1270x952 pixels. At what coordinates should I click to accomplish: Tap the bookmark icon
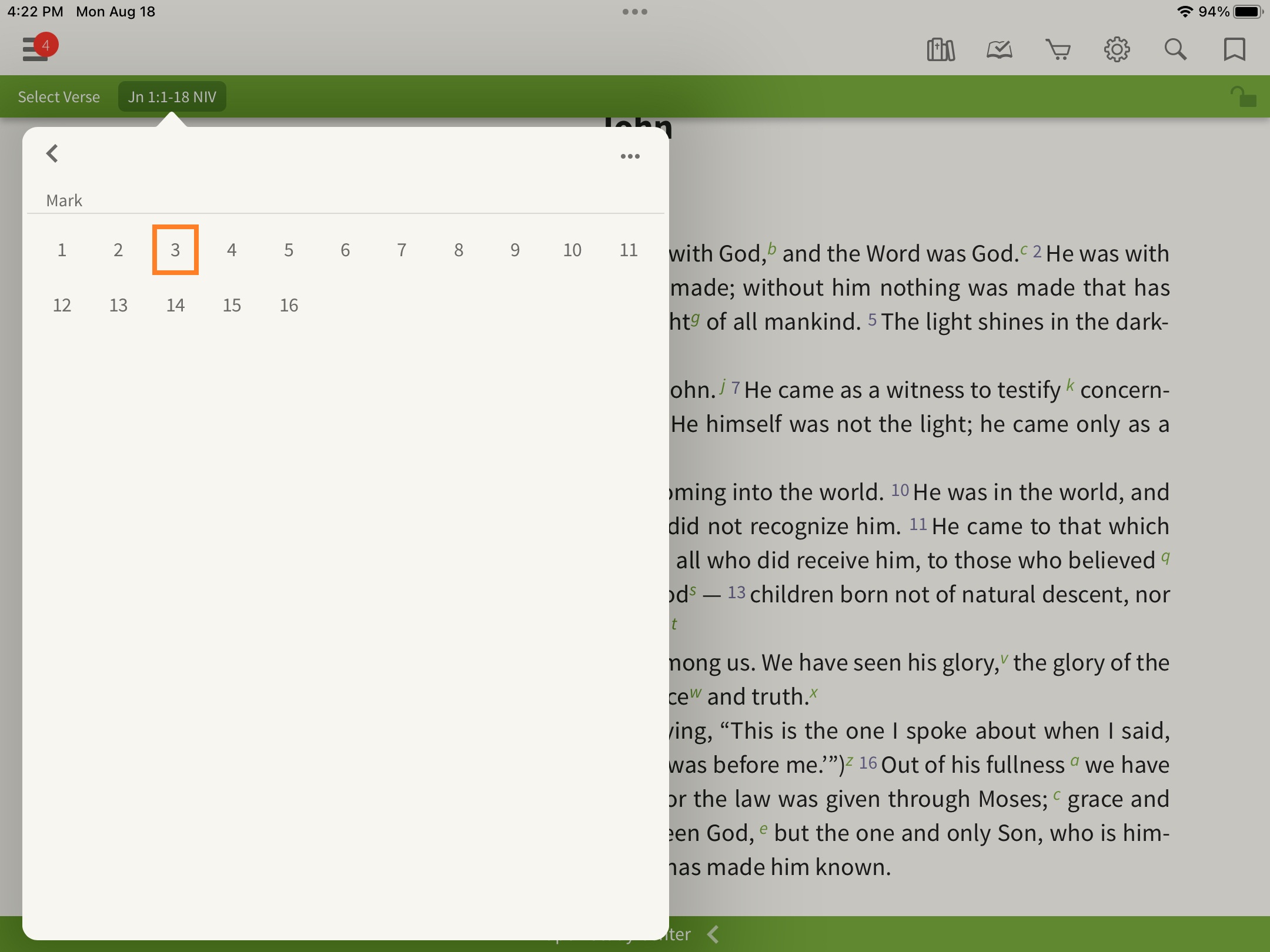[x=1234, y=49]
